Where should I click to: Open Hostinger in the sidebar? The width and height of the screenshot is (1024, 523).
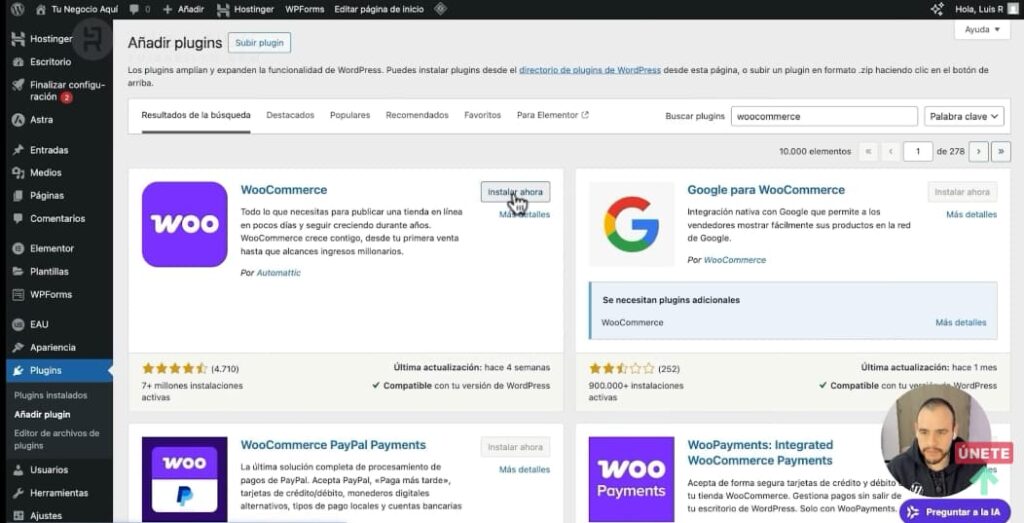[x=51, y=39]
